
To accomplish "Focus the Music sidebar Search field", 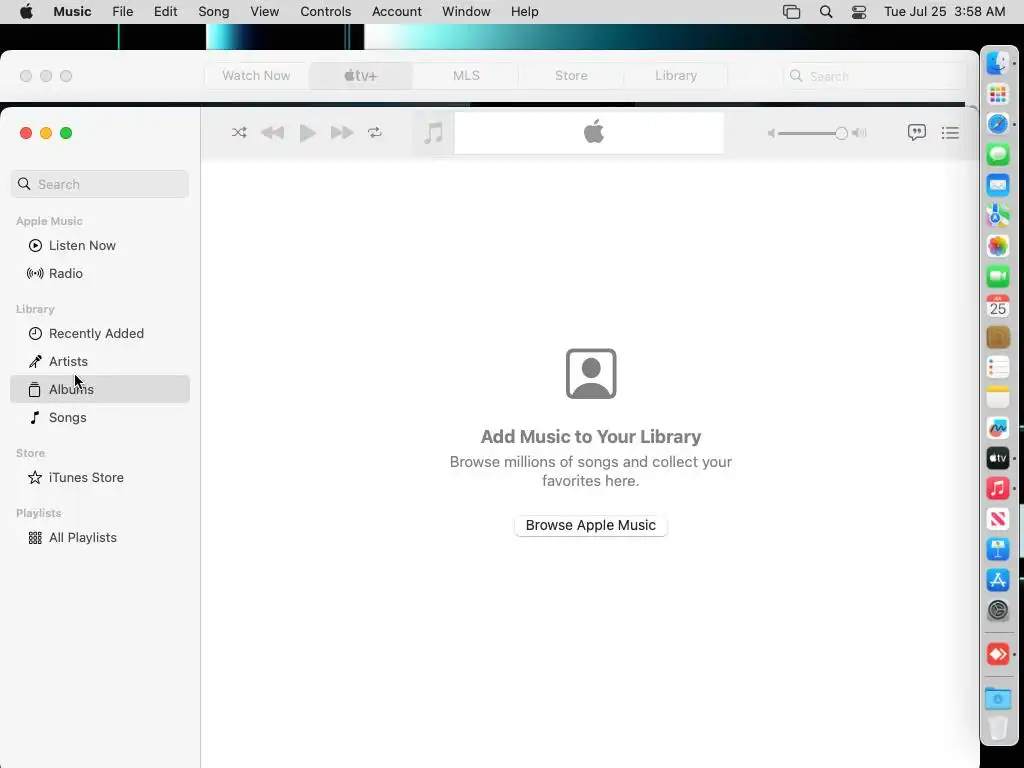I will [100, 184].
